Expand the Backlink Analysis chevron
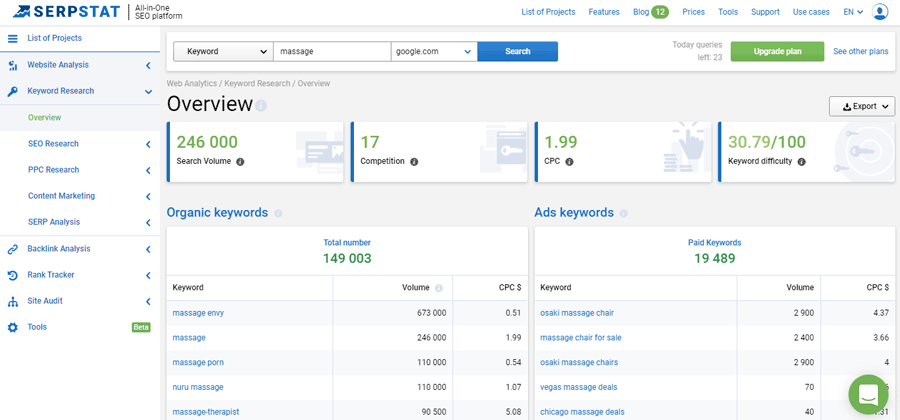Viewport: 900px width, 420px height. pyautogui.click(x=148, y=249)
